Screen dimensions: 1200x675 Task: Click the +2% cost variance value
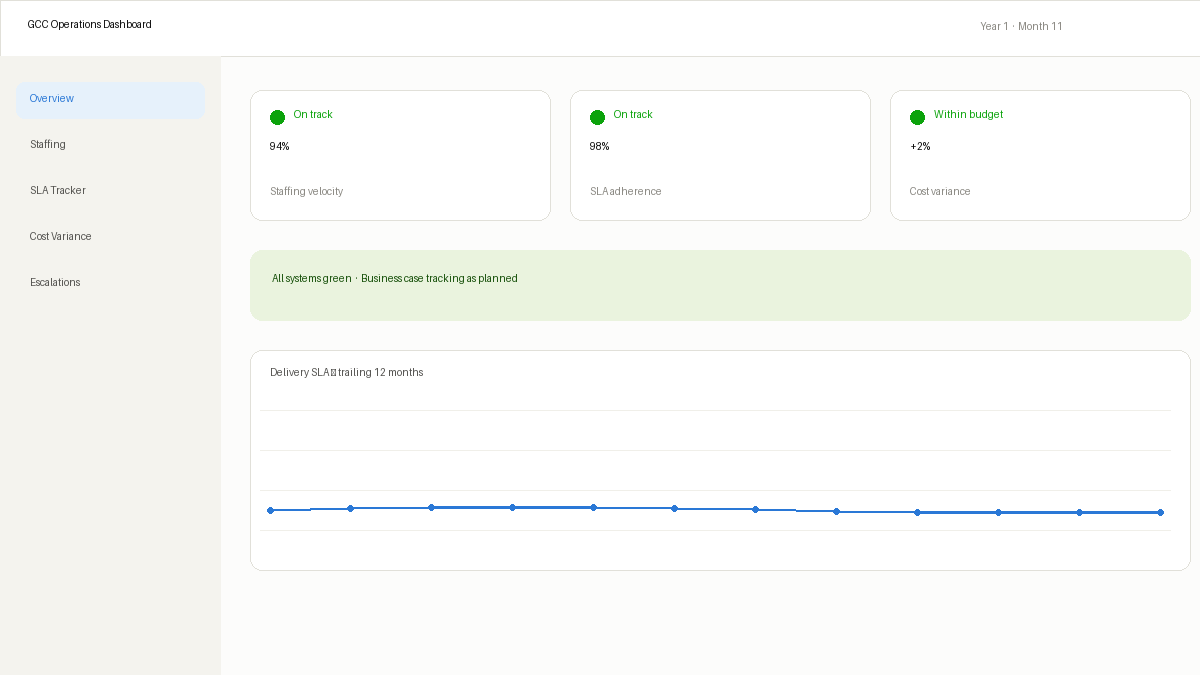[920, 147]
